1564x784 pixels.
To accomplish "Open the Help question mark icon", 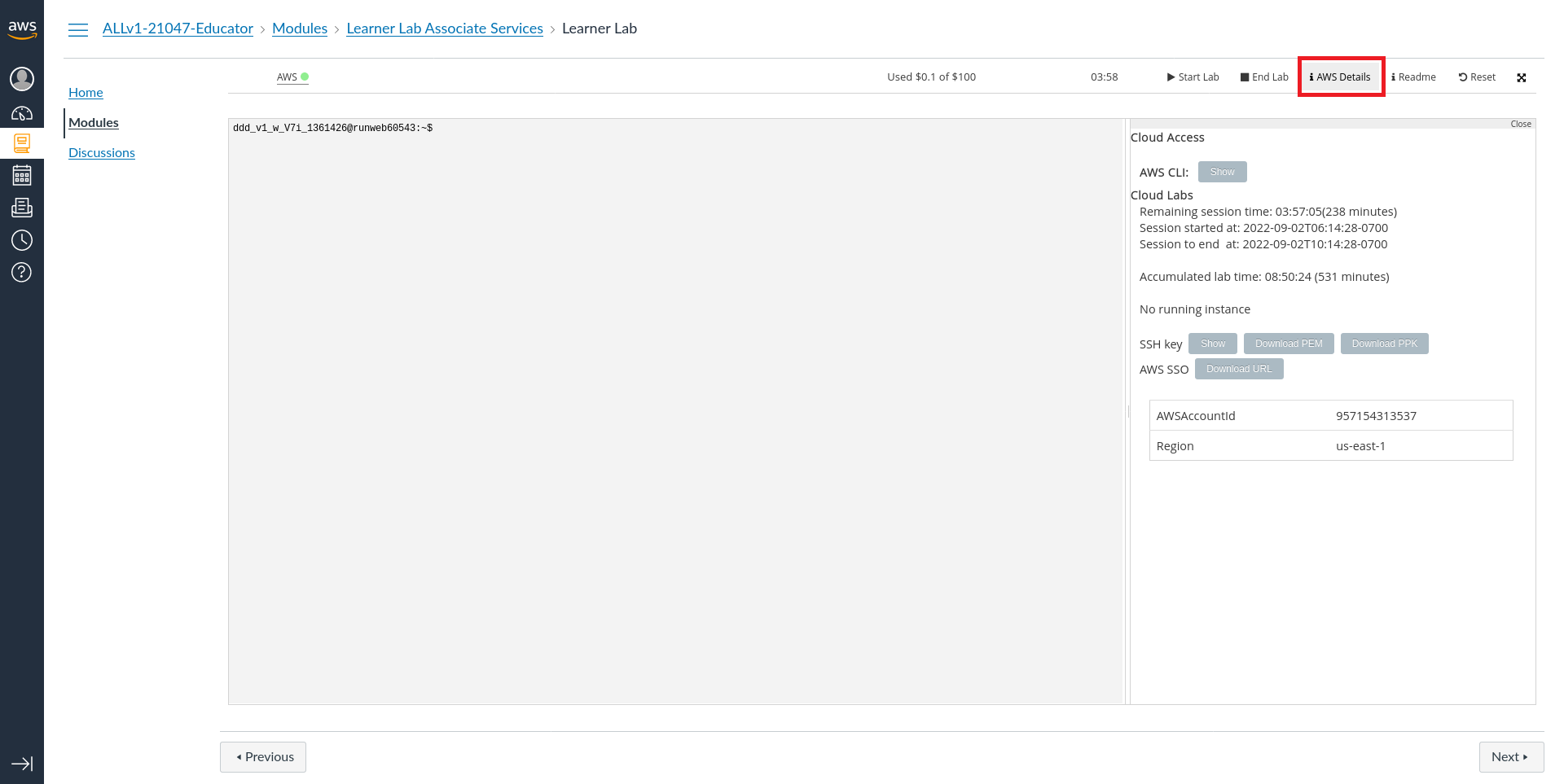I will click(x=22, y=272).
